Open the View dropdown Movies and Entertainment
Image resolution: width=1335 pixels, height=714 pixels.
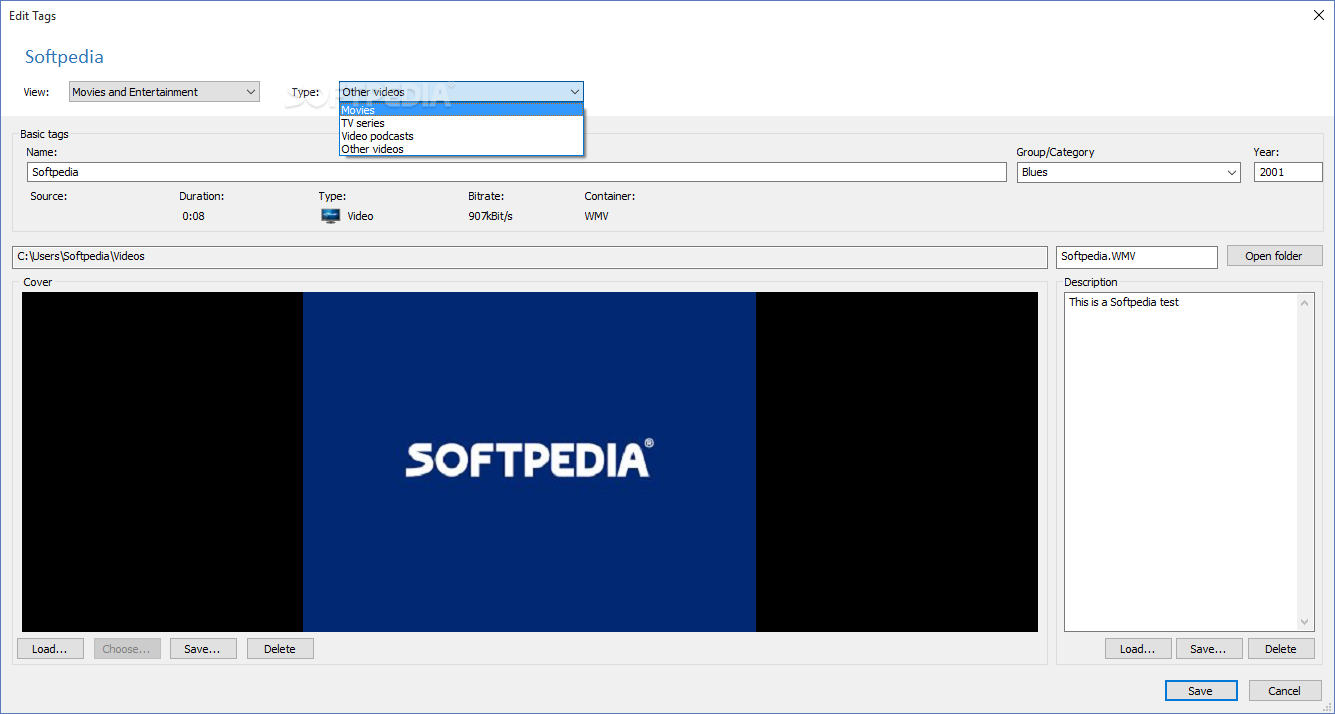pos(164,92)
